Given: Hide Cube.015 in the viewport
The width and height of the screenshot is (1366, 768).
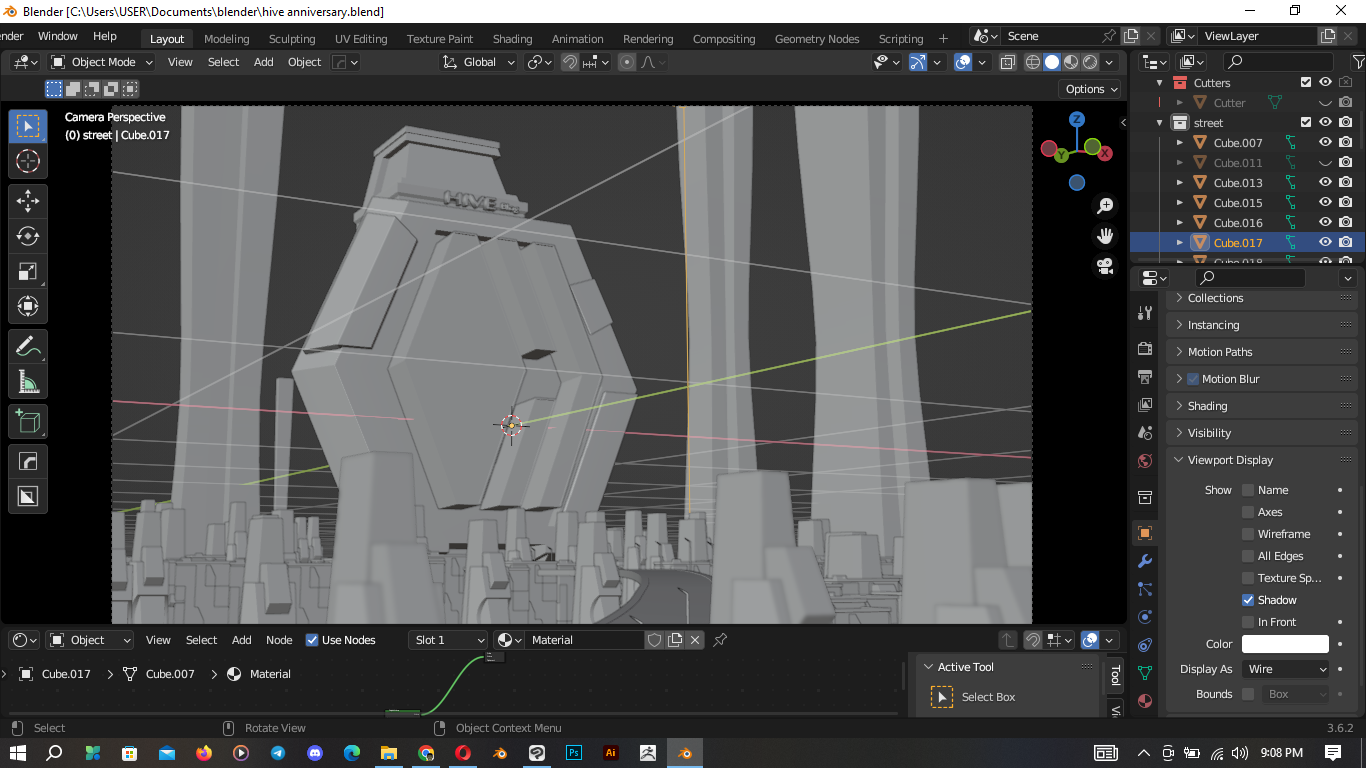Looking at the screenshot, I should pyautogui.click(x=1325, y=203).
